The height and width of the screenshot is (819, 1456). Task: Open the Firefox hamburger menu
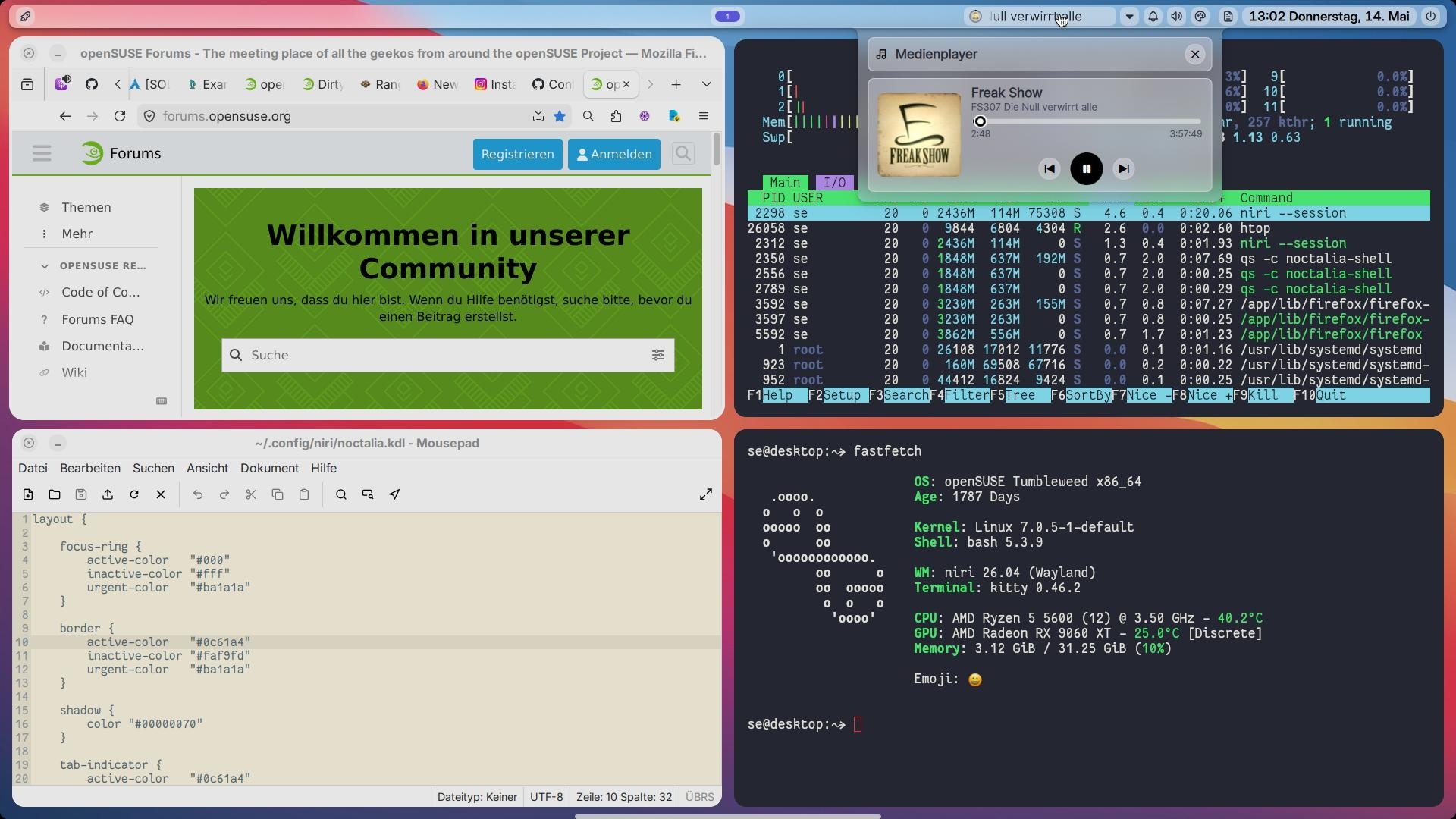pyautogui.click(x=703, y=116)
